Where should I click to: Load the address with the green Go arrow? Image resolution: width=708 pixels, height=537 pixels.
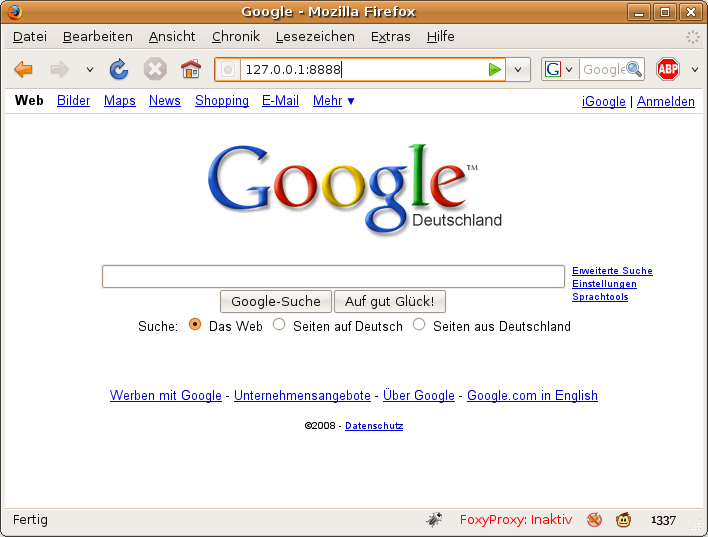[494, 70]
